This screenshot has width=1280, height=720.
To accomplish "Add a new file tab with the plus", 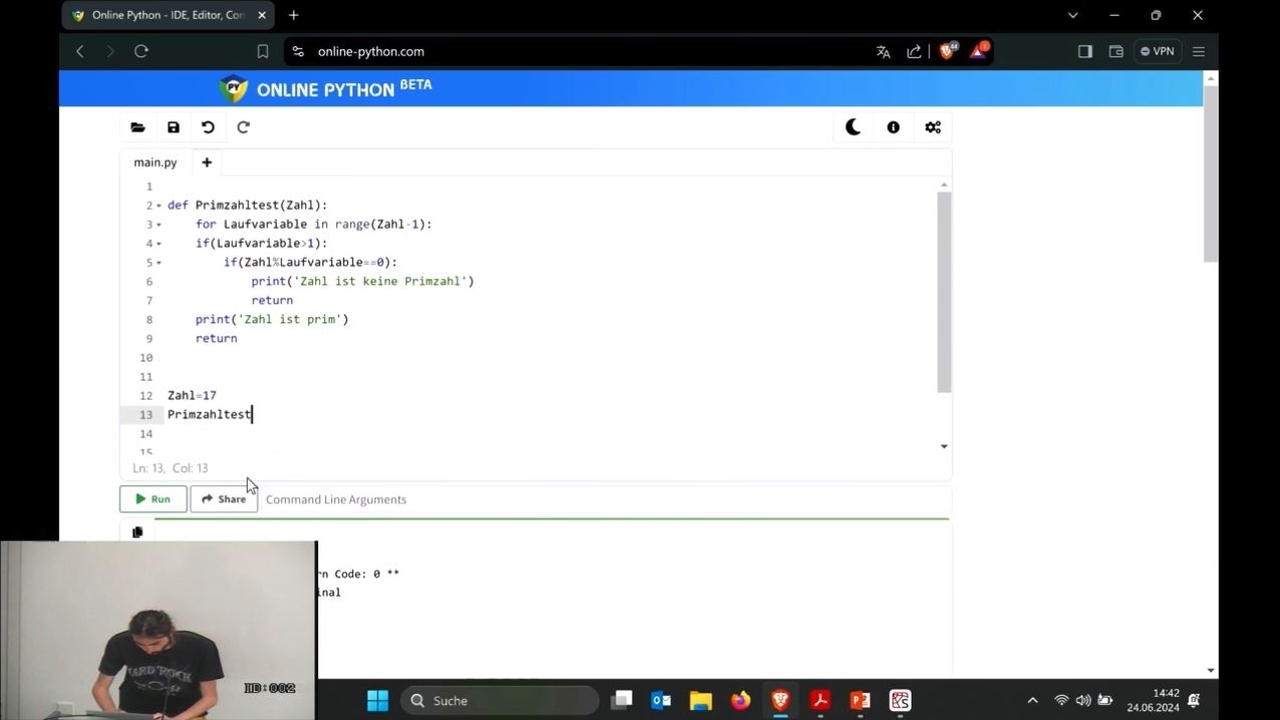I will [x=207, y=162].
